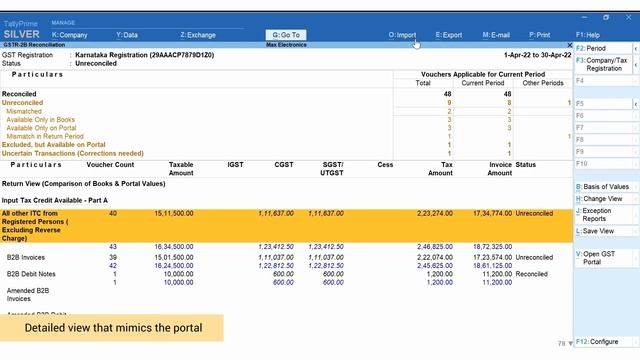Select Uncertain Transactions (Corrections needed) row

tap(287, 153)
